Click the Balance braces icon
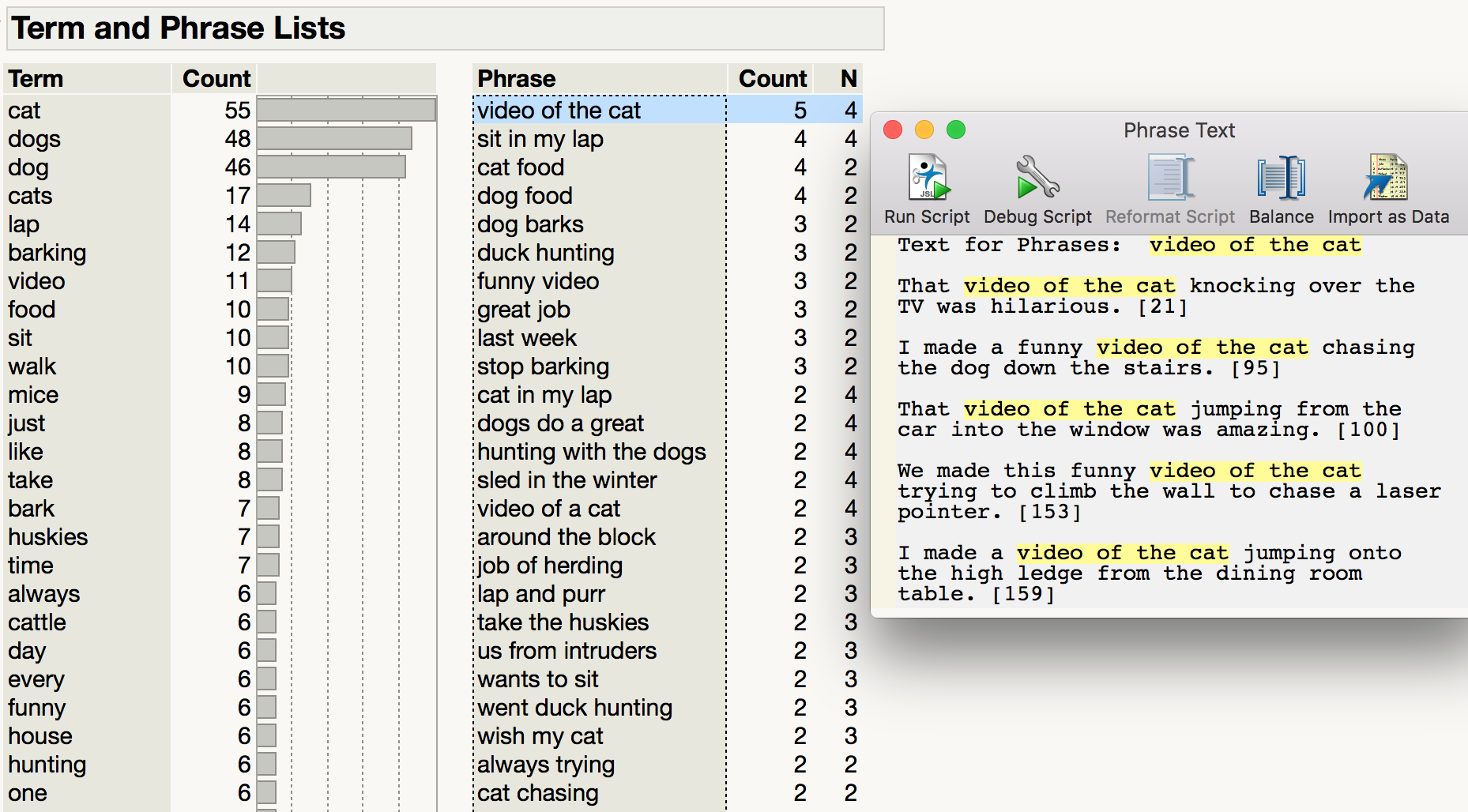Image resolution: width=1468 pixels, height=812 pixels. 1281,178
